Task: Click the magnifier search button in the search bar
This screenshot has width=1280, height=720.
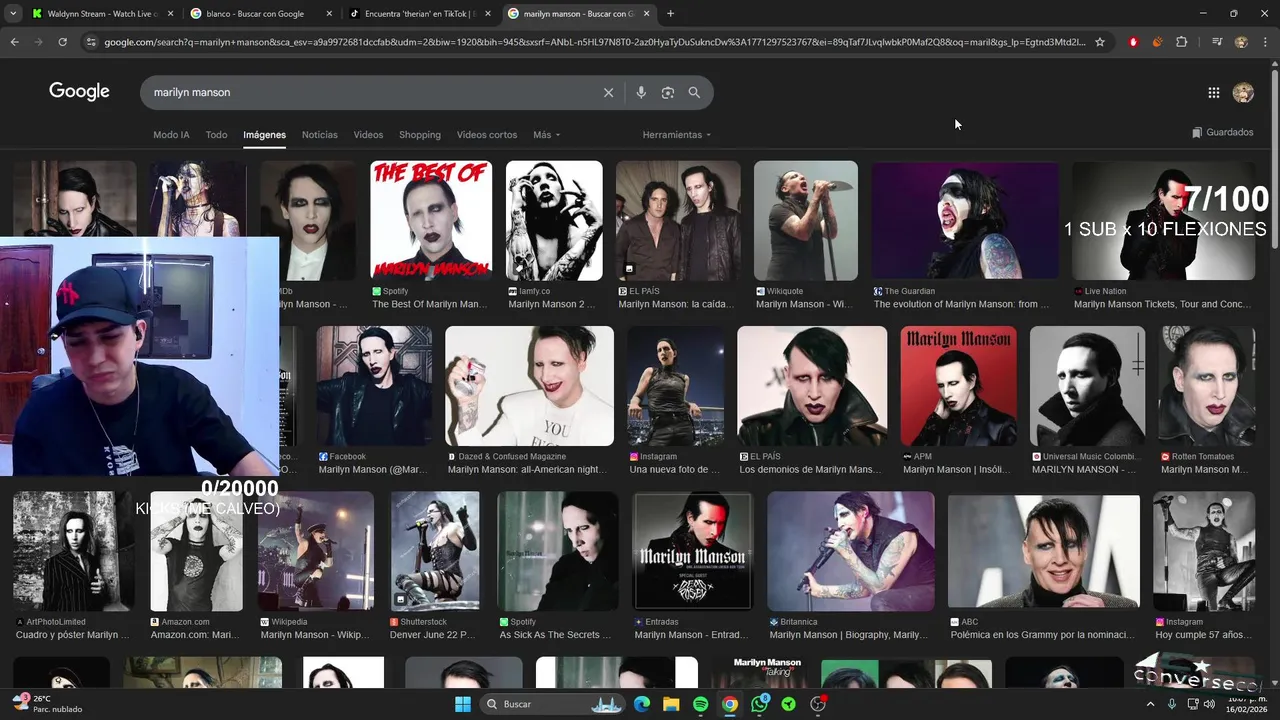Action: [x=694, y=92]
